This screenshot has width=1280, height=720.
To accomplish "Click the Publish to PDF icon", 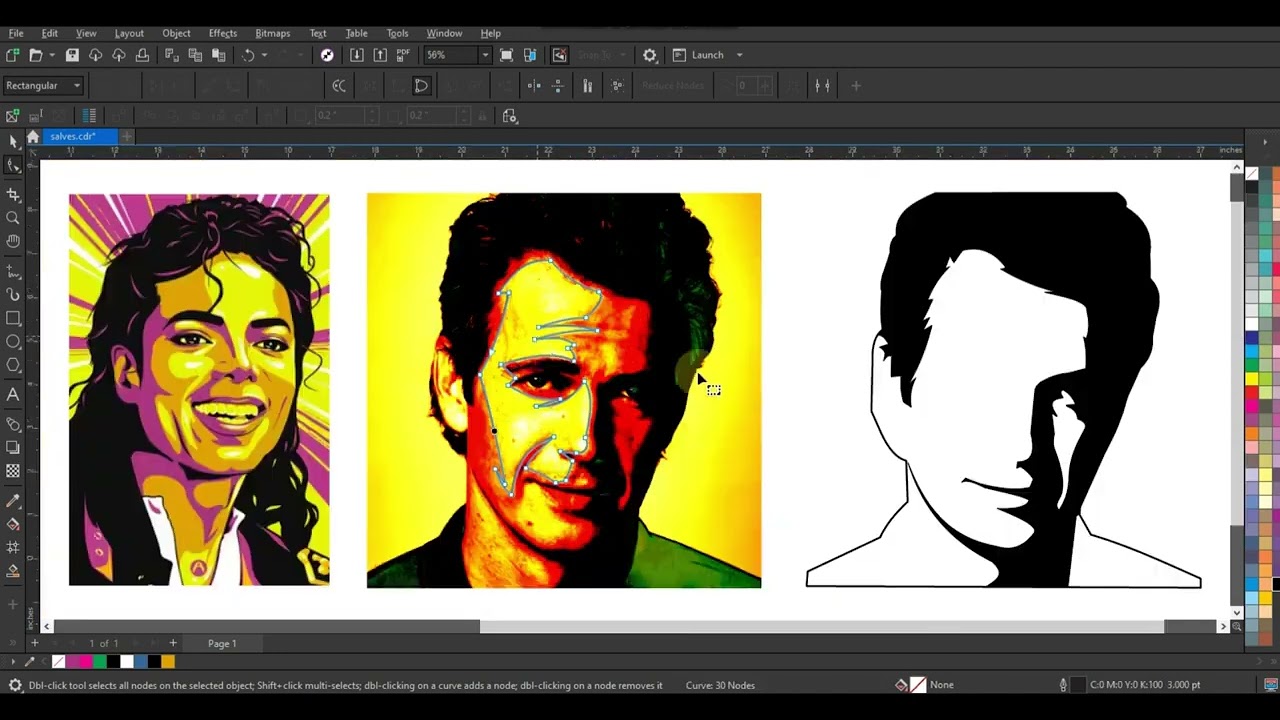I will [403, 55].
